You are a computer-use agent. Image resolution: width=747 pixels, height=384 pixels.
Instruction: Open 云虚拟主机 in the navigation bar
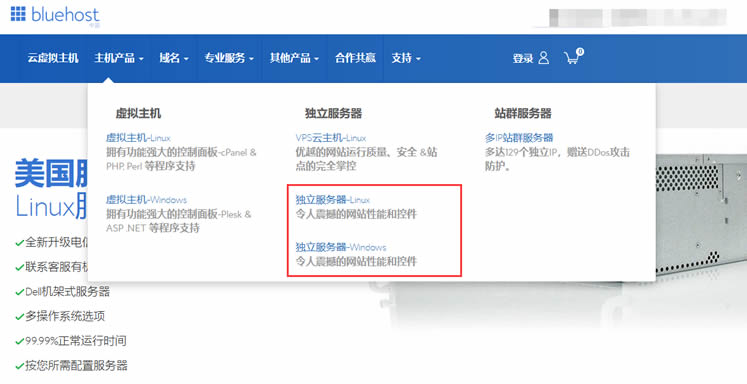pyautogui.click(x=53, y=58)
